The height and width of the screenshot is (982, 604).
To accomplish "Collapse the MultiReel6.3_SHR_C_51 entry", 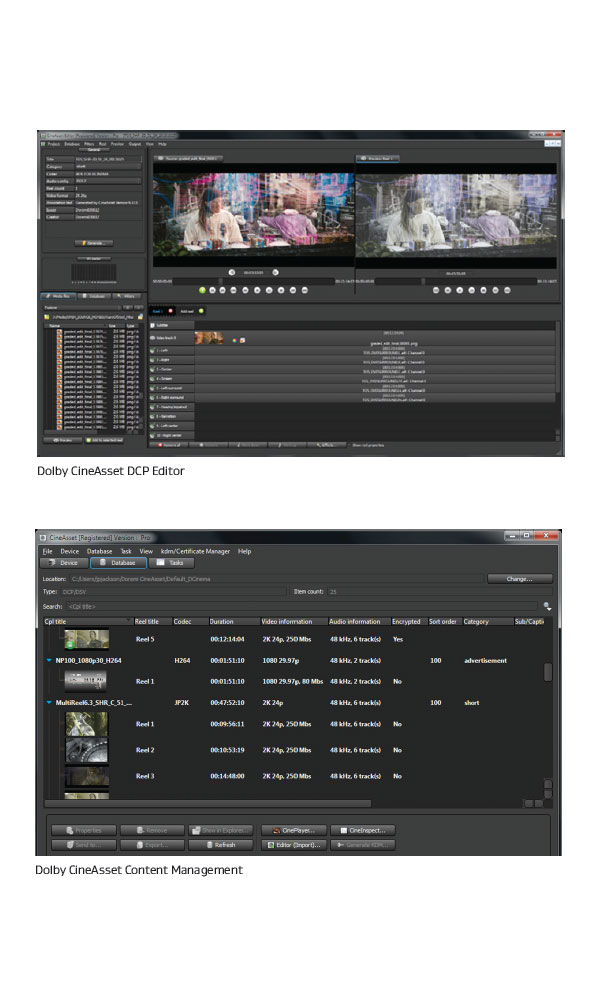I will (49, 703).
